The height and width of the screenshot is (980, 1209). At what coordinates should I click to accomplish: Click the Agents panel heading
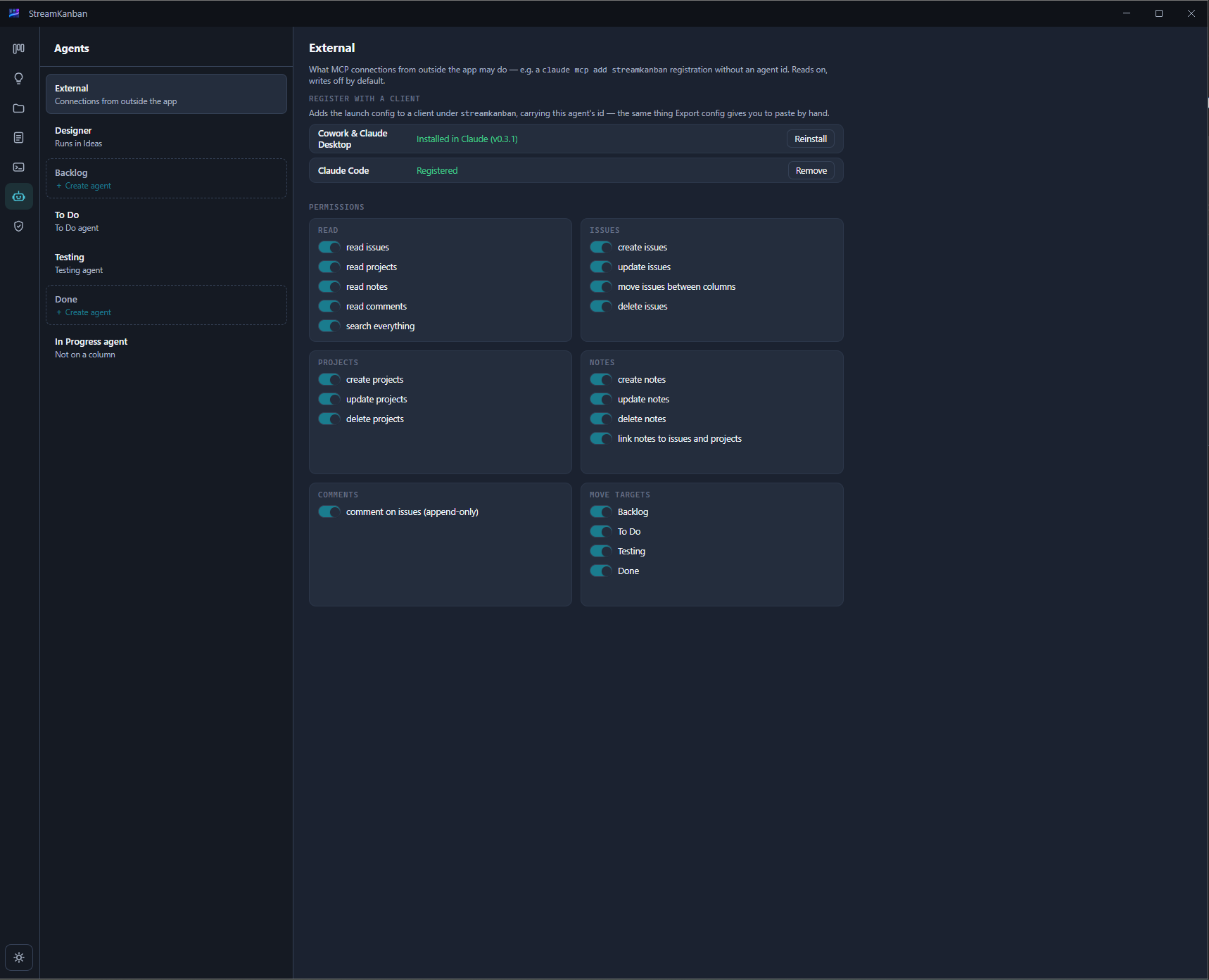[x=72, y=48]
